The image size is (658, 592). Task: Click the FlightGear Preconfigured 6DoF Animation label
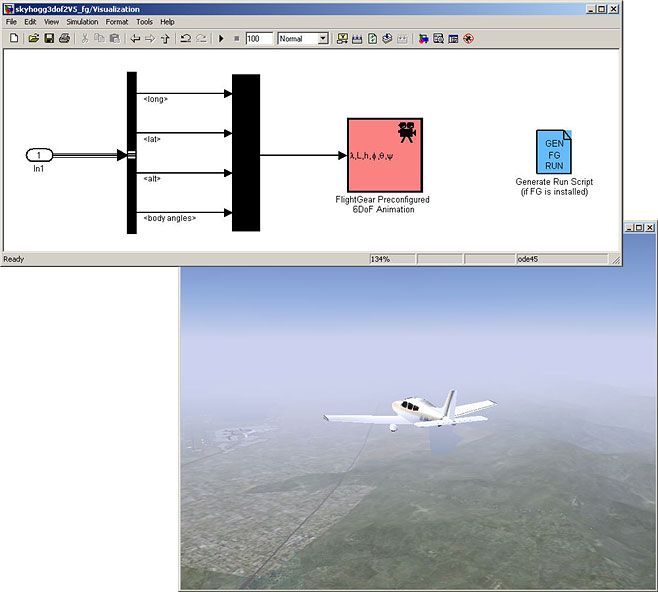pyautogui.click(x=382, y=204)
